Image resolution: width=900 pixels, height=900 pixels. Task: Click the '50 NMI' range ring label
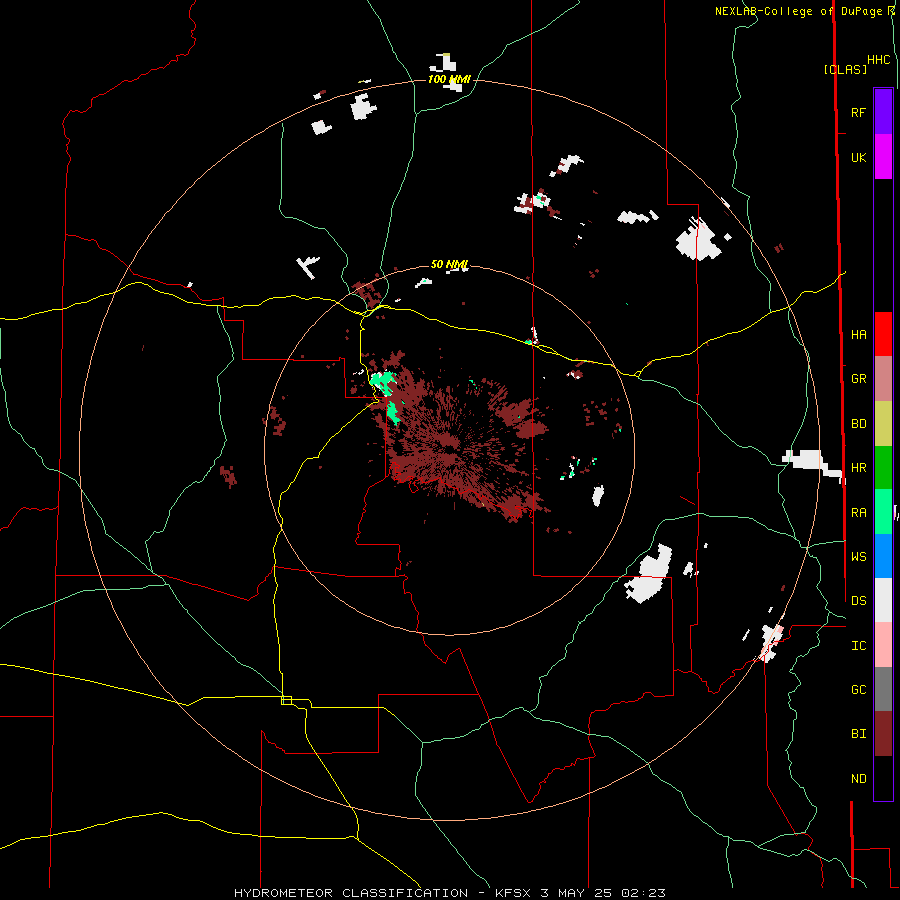click(x=449, y=265)
